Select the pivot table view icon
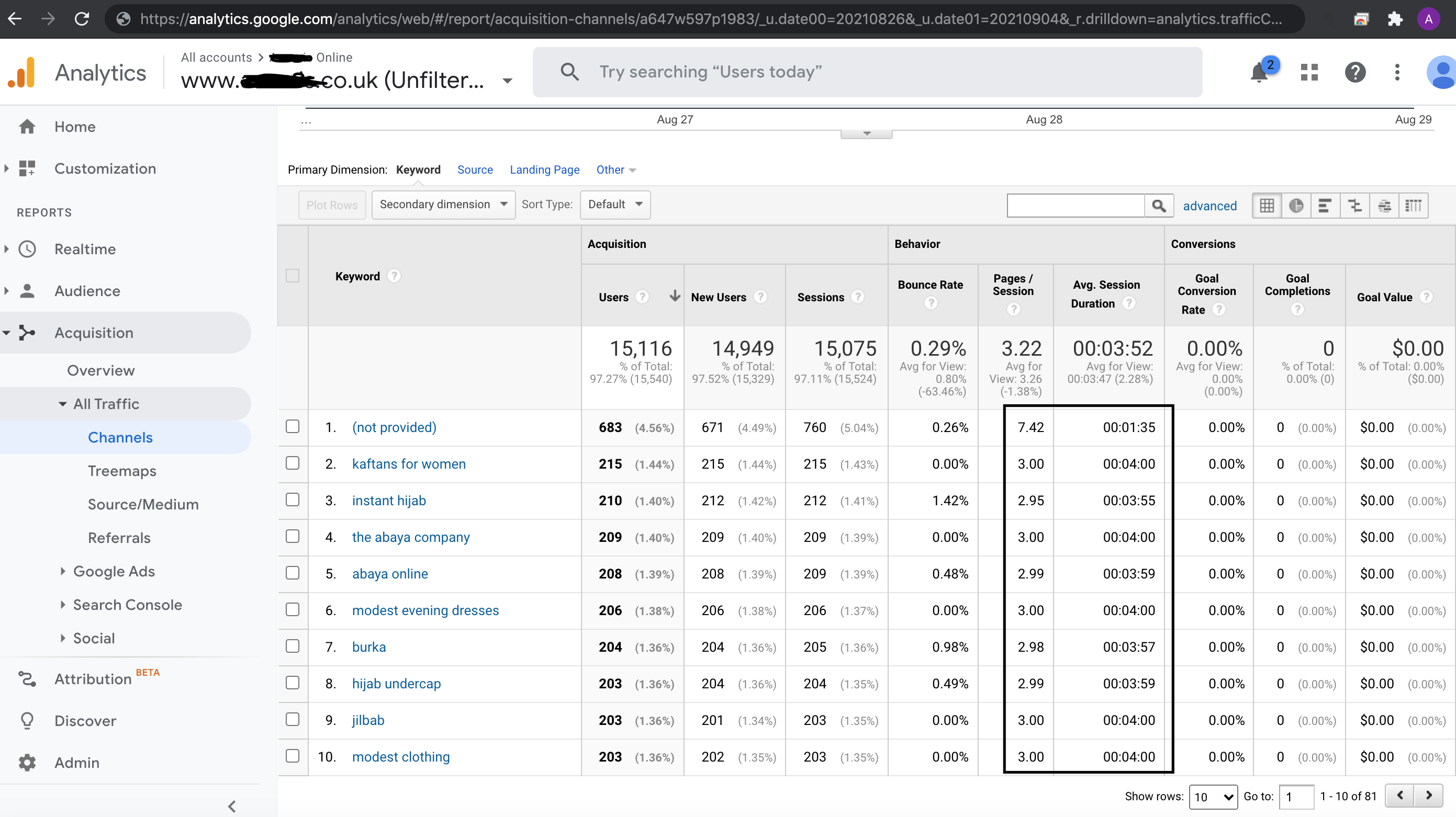The image size is (1456, 817). point(1414,206)
